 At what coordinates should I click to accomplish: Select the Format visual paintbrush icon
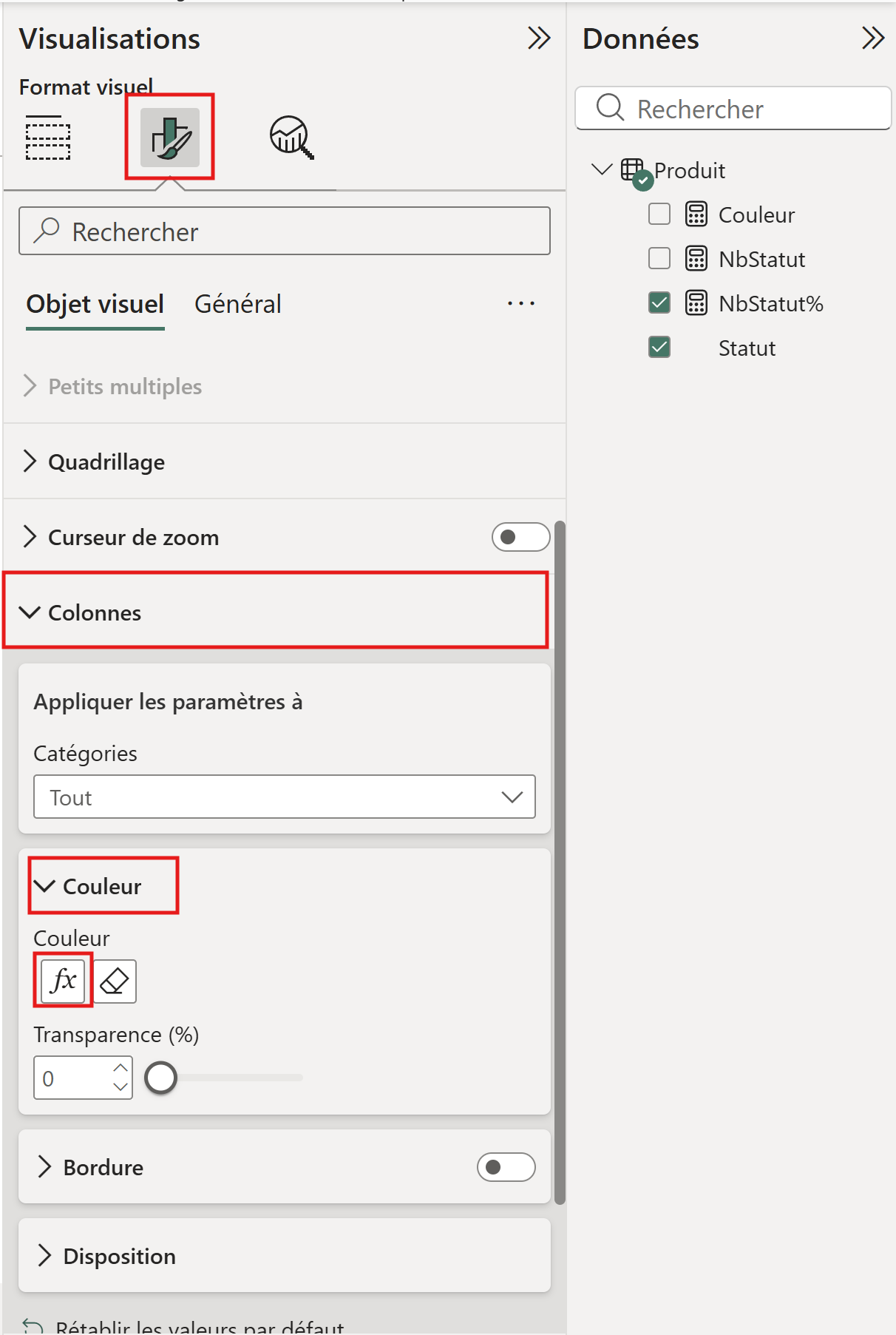pyautogui.click(x=170, y=138)
